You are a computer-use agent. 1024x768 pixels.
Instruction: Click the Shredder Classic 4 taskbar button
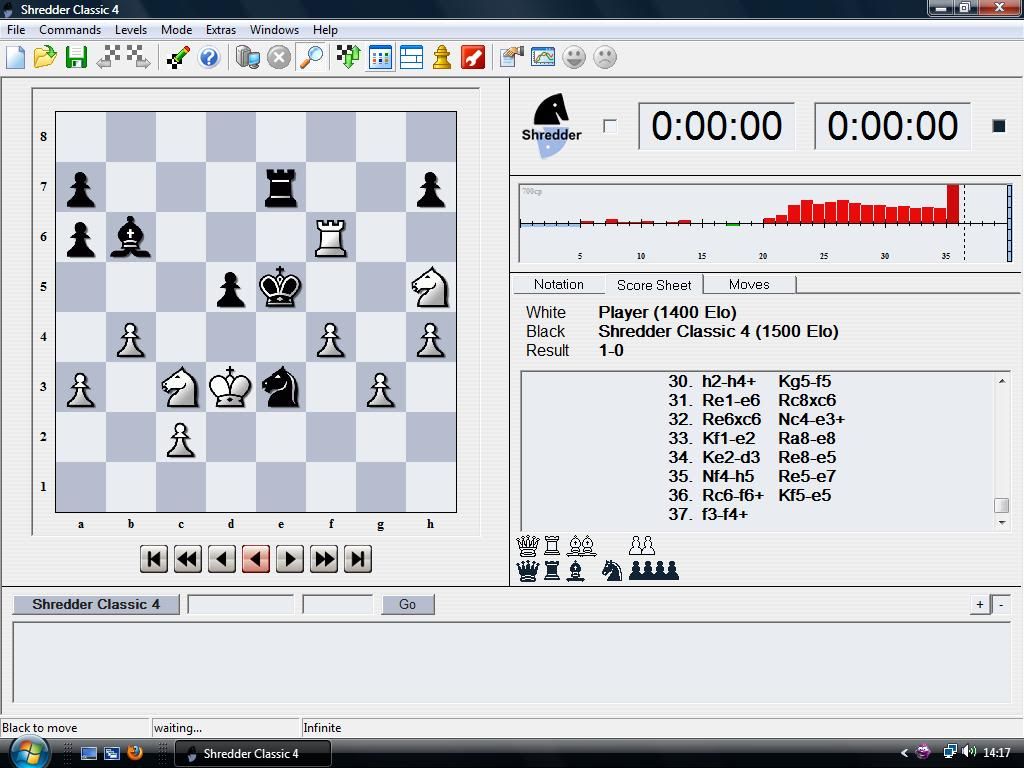tap(253, 754)
